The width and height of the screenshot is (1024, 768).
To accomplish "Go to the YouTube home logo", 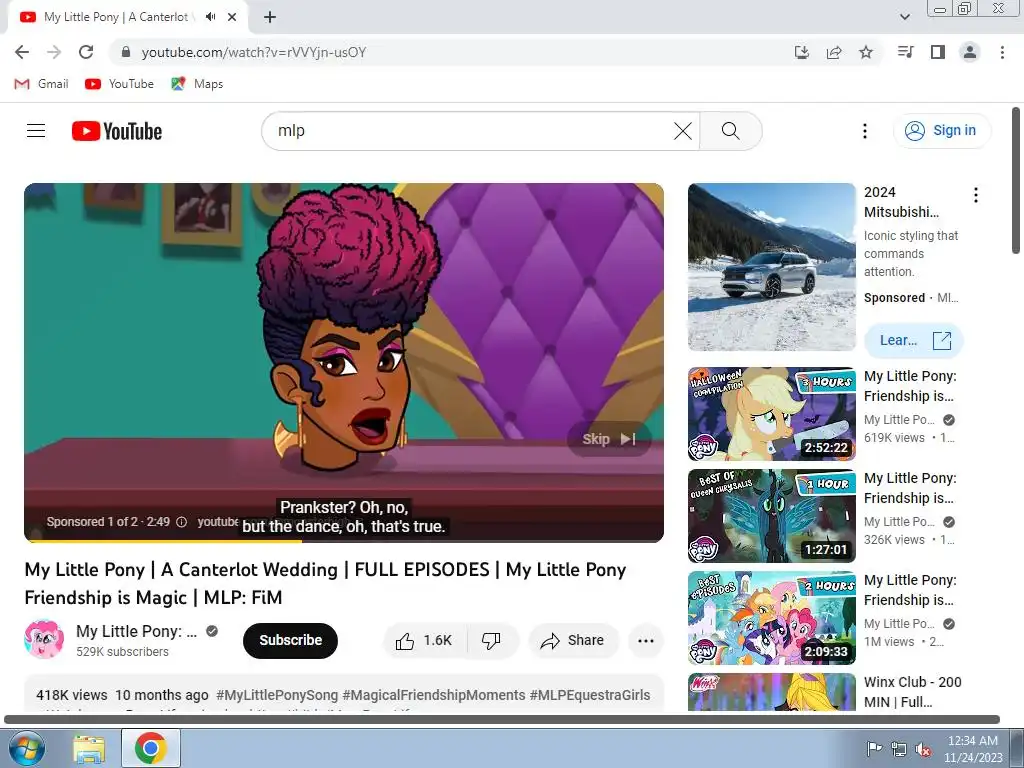I will [117, 131].
